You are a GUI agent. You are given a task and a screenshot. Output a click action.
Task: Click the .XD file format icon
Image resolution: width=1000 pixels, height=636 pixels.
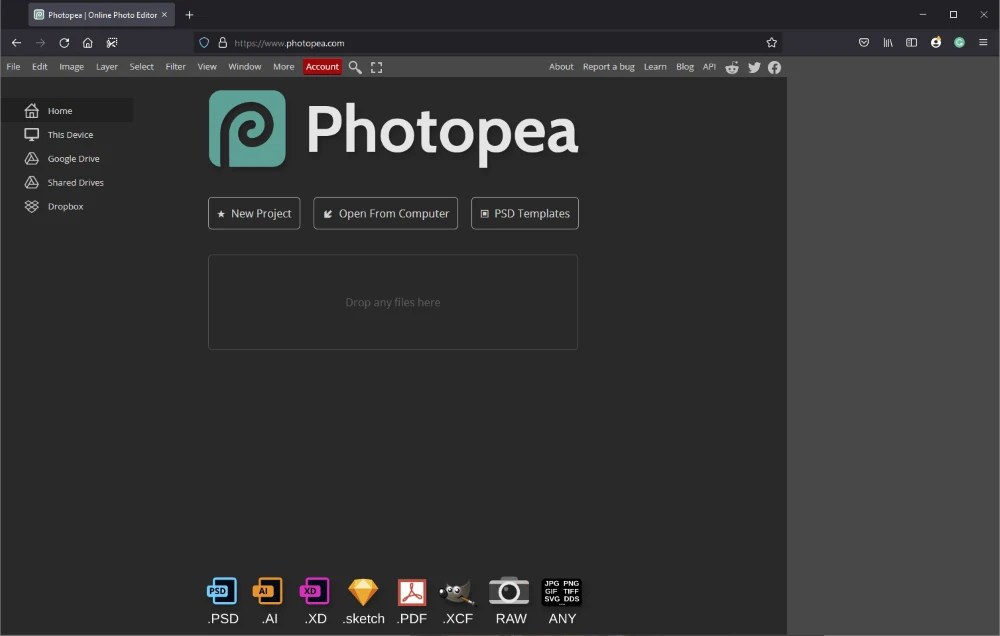[315, 591]
